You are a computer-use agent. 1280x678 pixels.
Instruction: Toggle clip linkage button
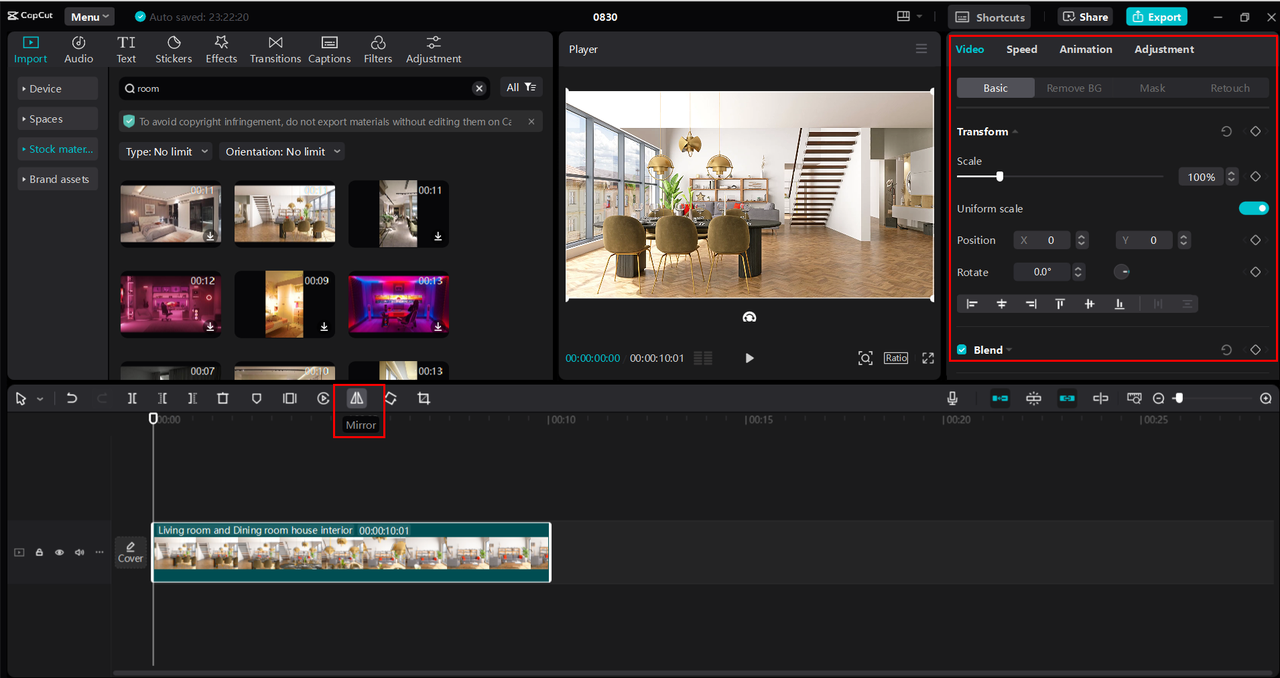click(x=1067, y=398)
